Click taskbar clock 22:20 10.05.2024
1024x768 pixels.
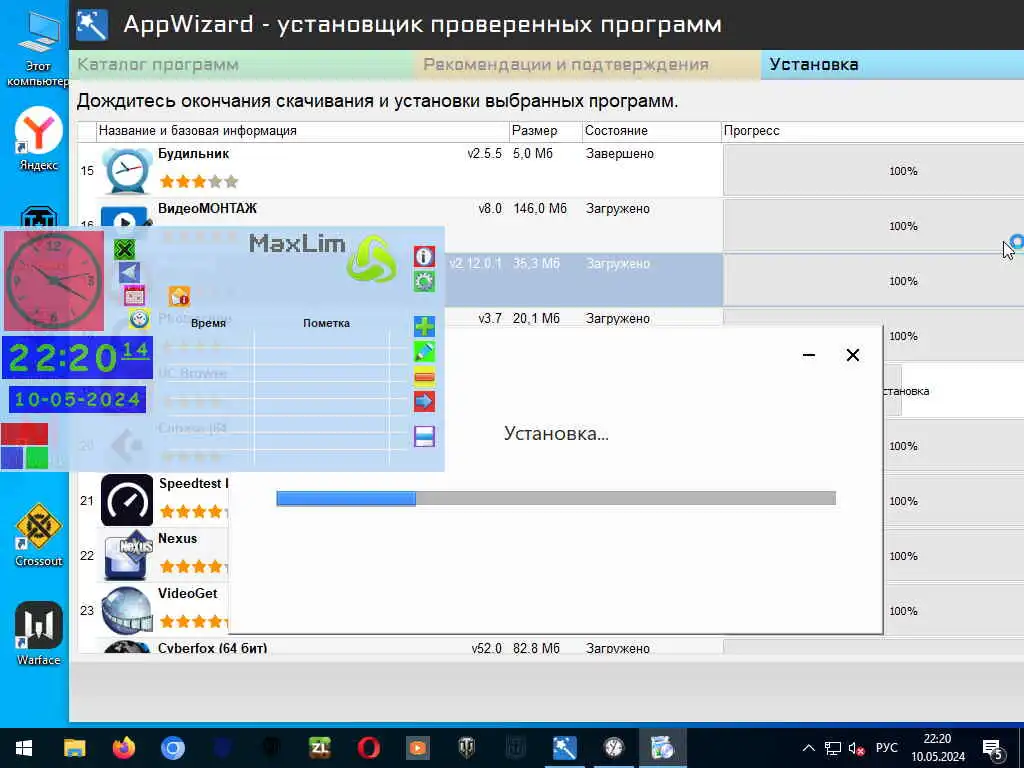(x=938, y=748)
